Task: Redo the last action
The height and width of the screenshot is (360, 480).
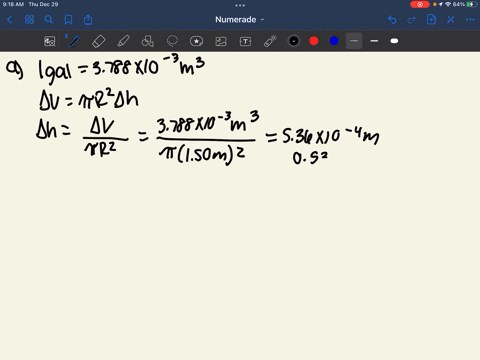Action: tap(412, 20)
